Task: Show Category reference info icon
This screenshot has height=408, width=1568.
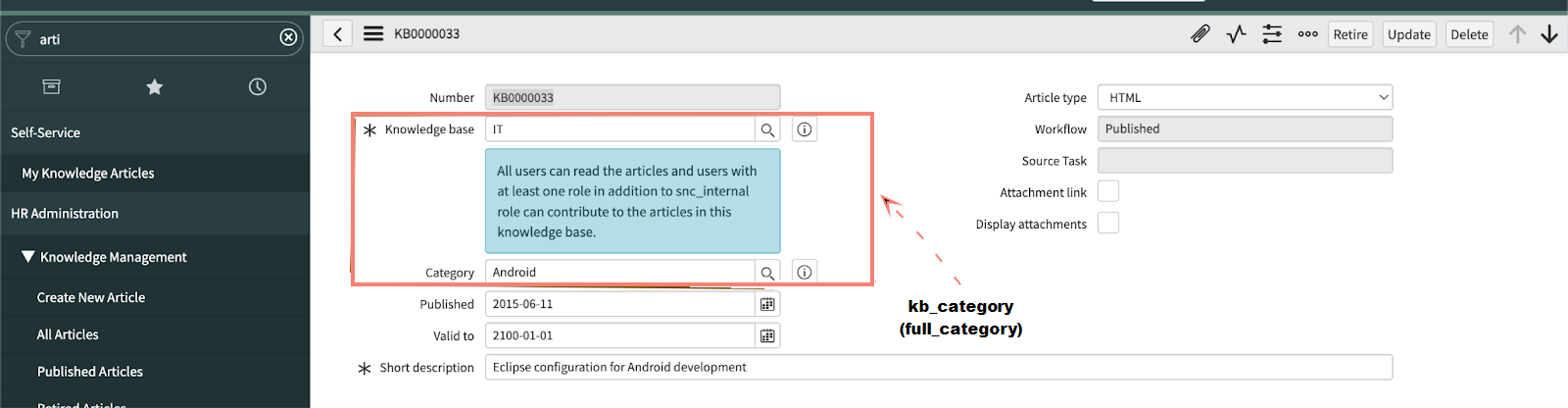Action: (x=804, y=272)
